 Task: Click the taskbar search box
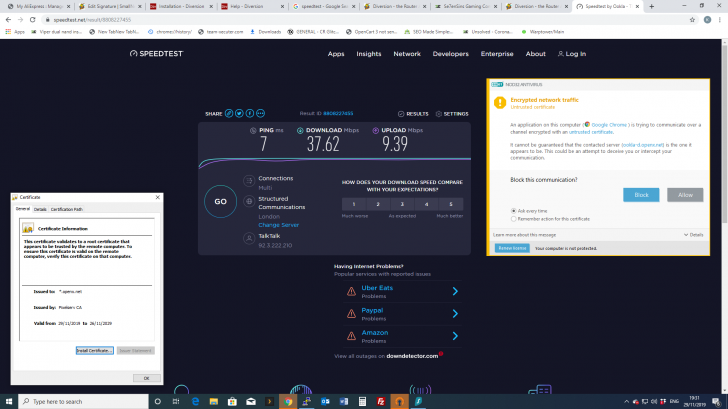coord(84,402)
